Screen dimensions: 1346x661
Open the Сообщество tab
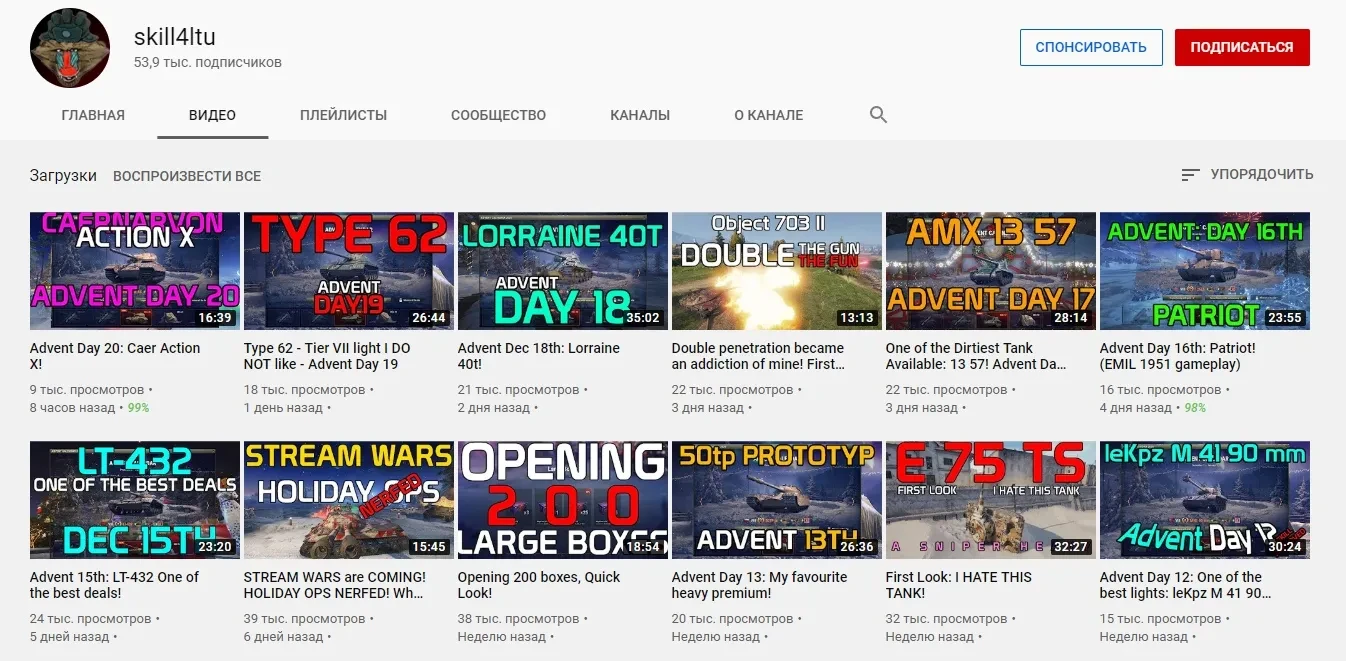click(498, 115)
